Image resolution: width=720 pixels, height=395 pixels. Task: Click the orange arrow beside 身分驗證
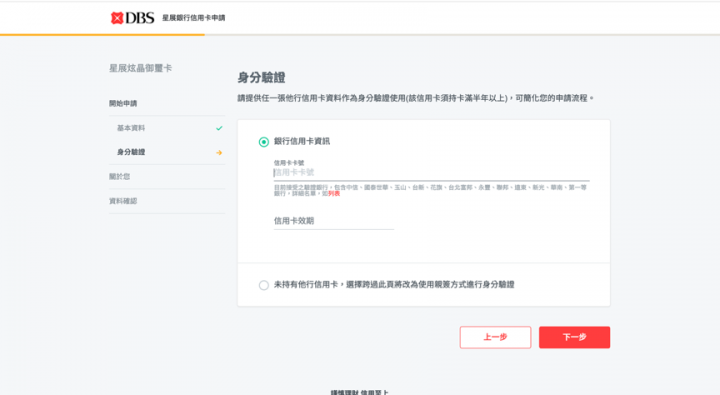pos(219,152)
